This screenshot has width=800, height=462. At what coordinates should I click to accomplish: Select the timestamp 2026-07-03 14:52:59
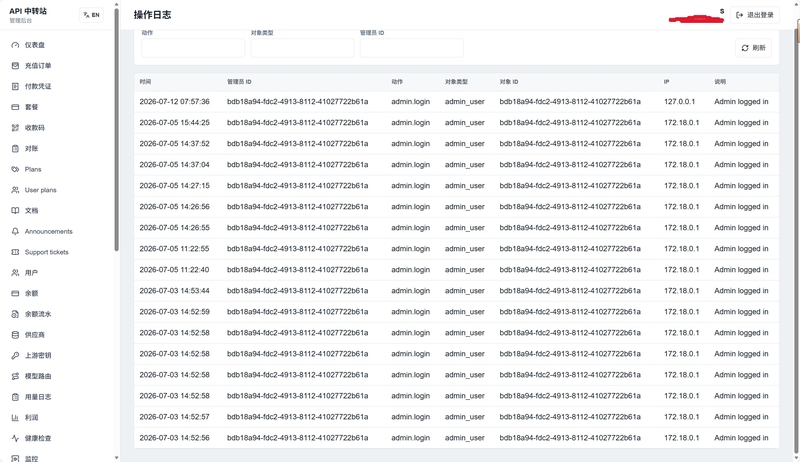[x=174, y=312]
